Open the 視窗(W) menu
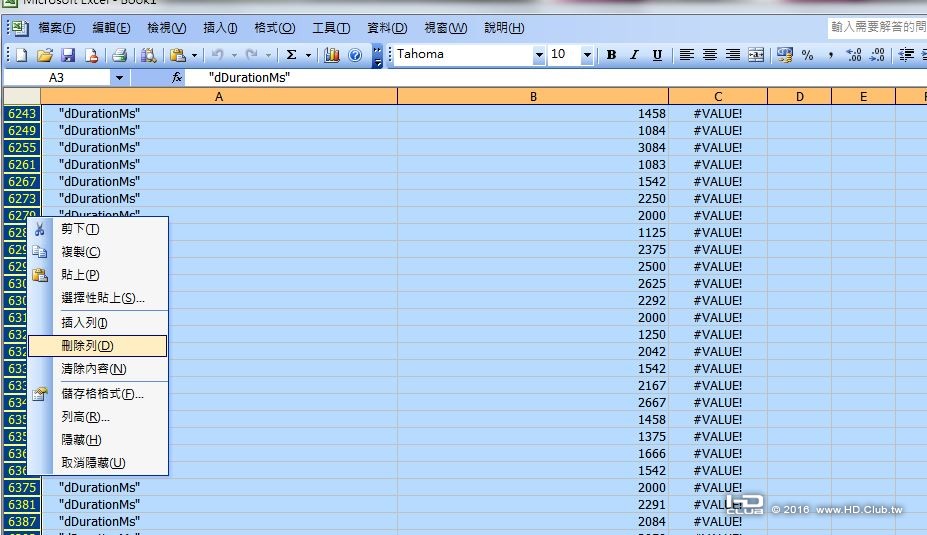927x535 pixels. 445,28
